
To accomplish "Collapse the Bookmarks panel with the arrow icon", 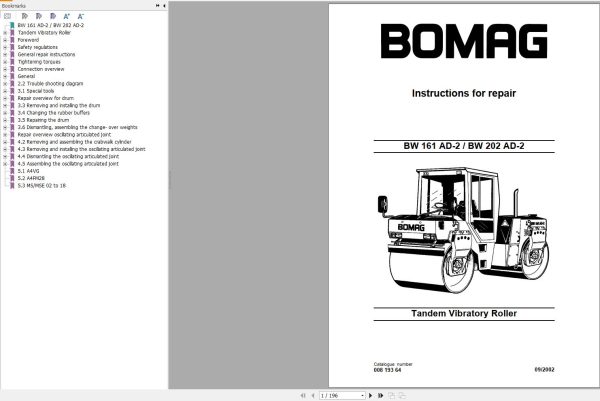I will pos(164,6).
